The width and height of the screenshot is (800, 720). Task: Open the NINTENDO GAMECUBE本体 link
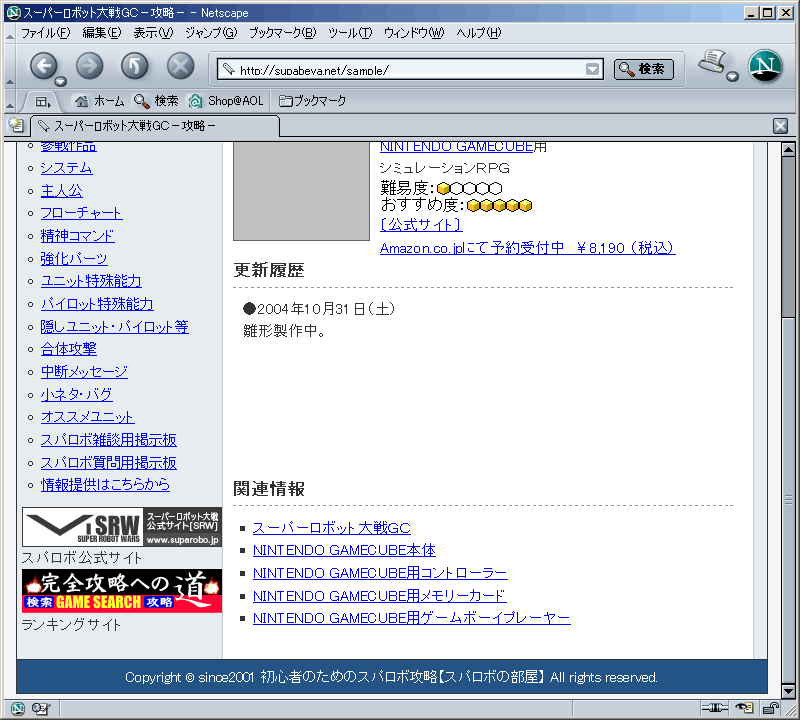click(x=344, y=551)
